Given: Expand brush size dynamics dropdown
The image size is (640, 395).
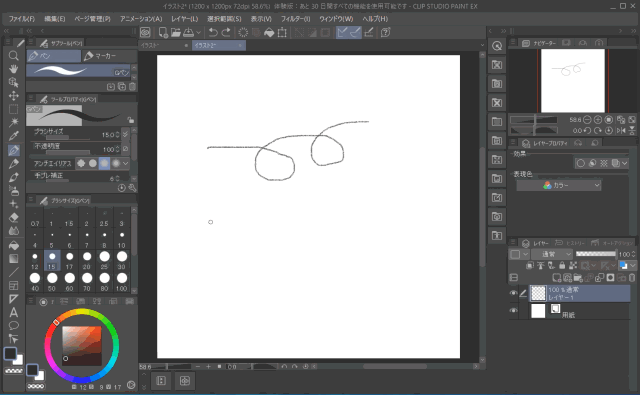Looking at the screenshot, I should [125, 134].
